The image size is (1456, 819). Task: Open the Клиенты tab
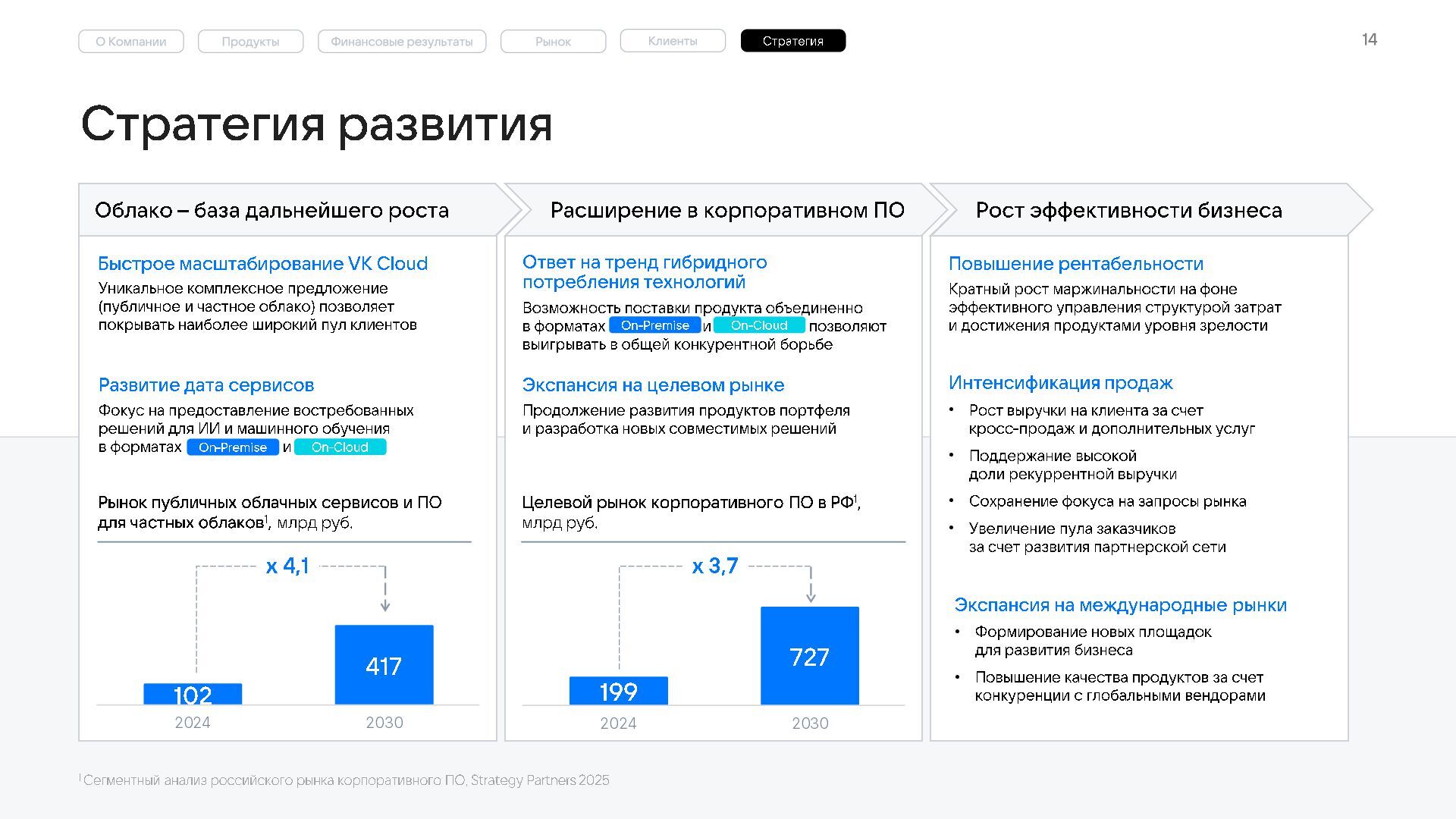coord(673,41)
